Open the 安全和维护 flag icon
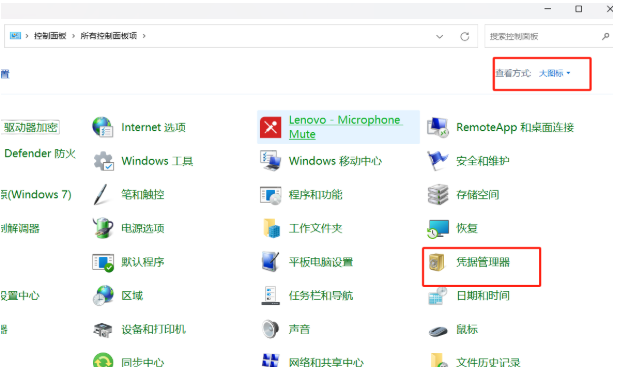The image size is (620, 381). tap(437, 160)
